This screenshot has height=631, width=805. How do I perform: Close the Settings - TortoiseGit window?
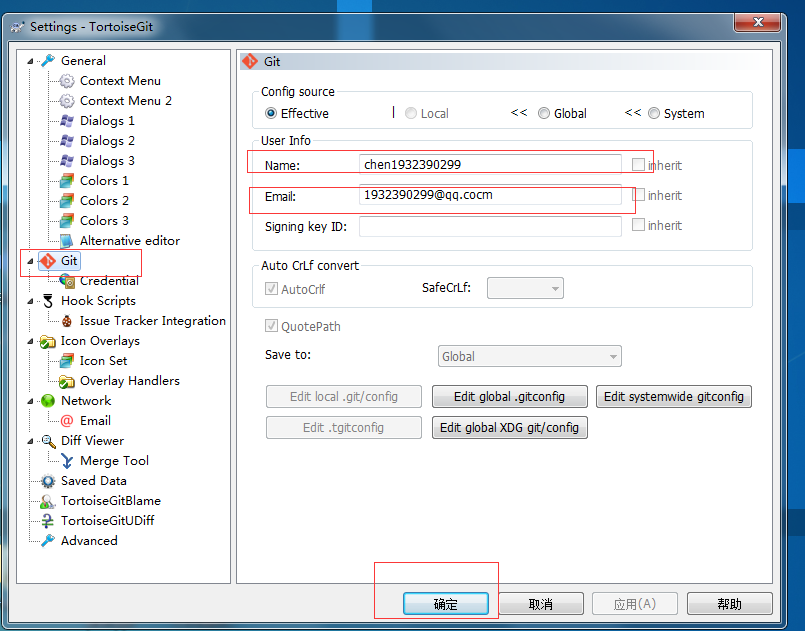click(x=758, y=22)
